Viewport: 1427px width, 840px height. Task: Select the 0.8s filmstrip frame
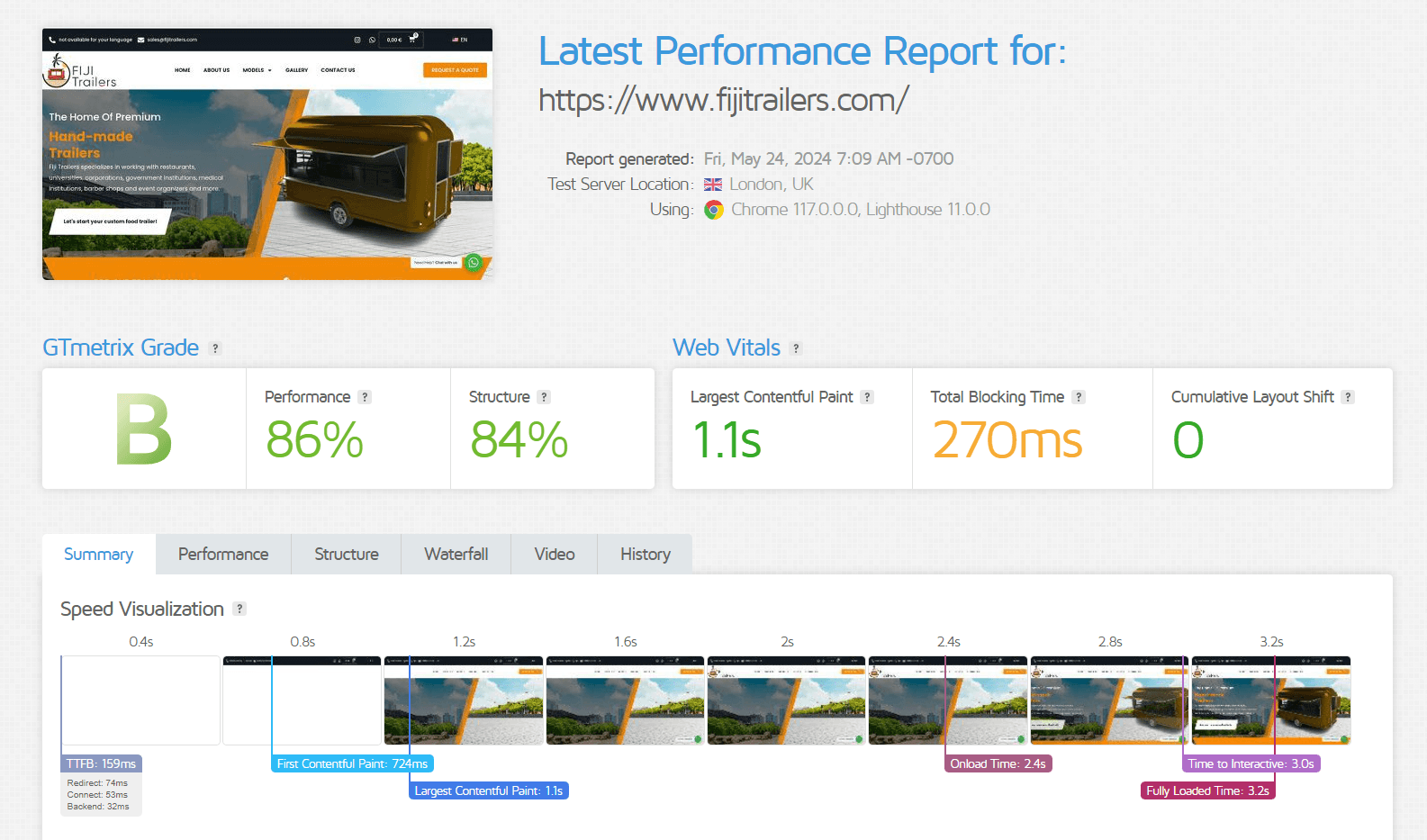pyautogui.click(x=303, y=700)
